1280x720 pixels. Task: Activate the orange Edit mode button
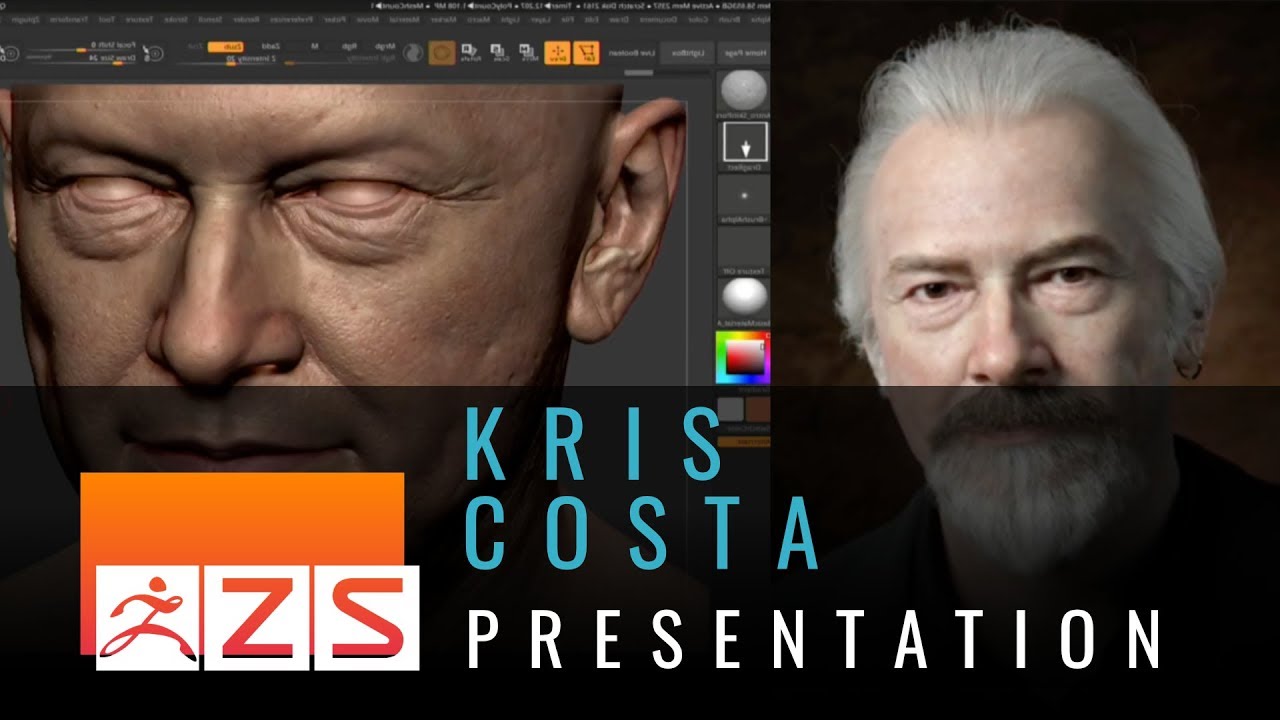click(586, 53)
